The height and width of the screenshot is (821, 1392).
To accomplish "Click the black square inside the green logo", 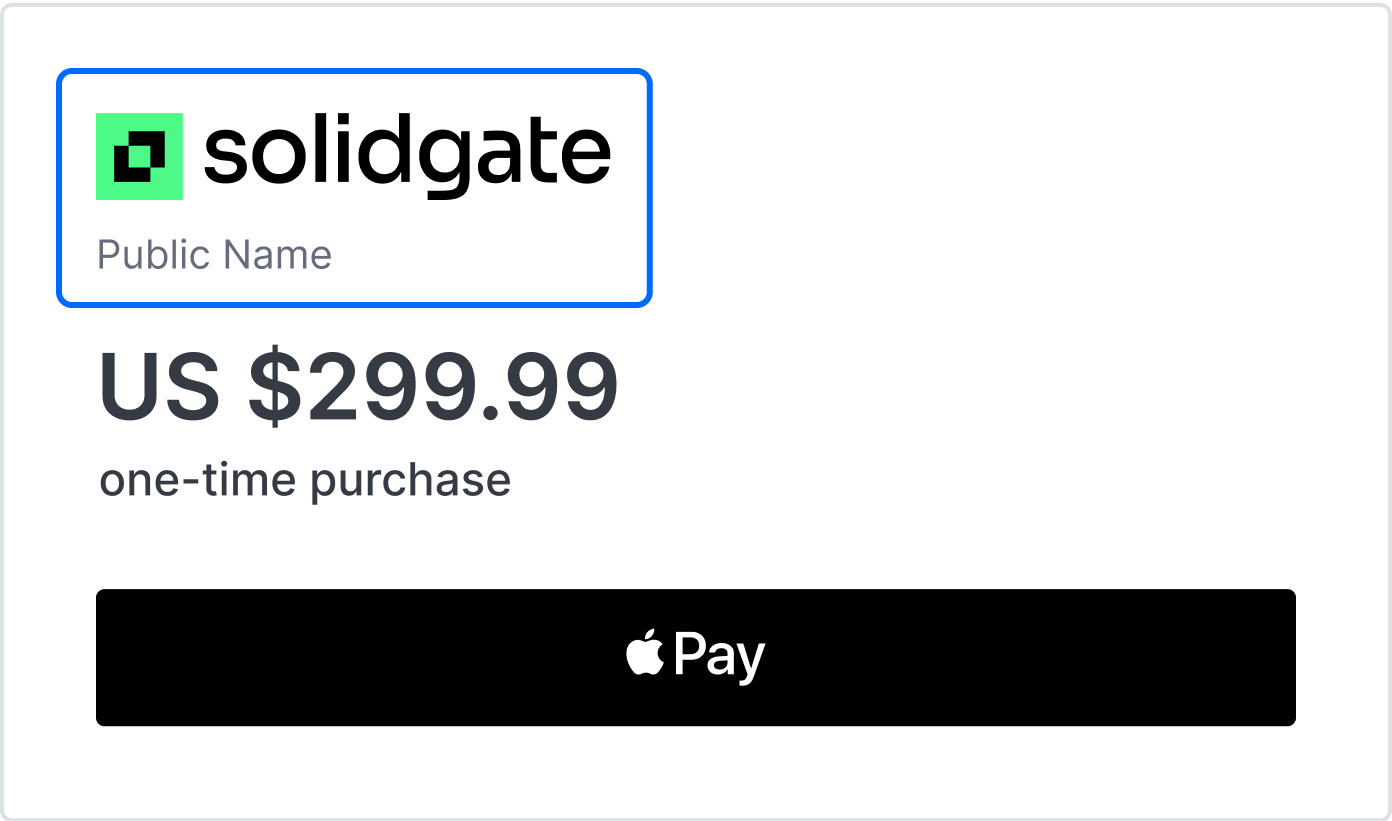I will pos(139,156).
